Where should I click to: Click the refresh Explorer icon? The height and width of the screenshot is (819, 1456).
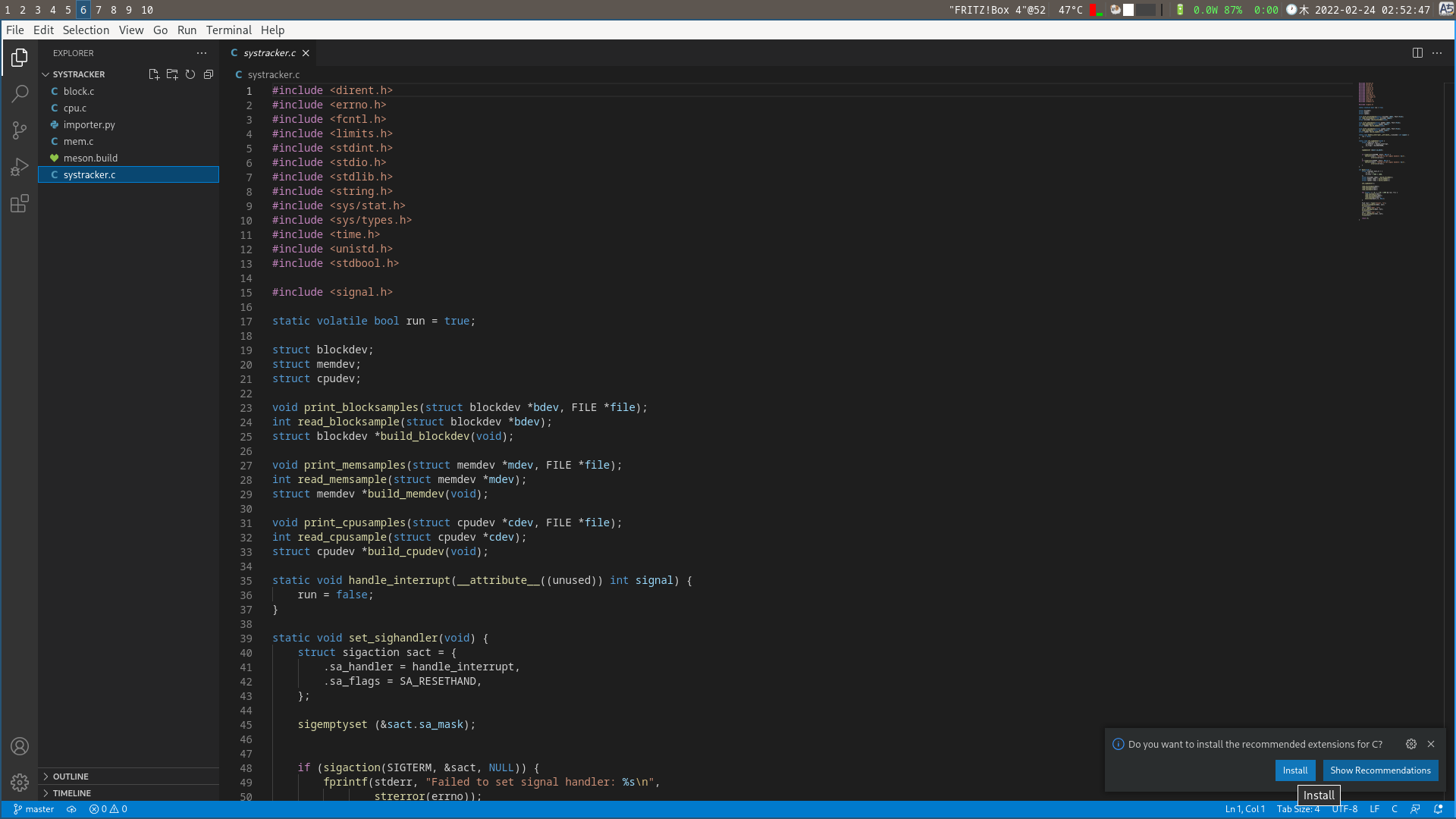(x=190, y=74)
